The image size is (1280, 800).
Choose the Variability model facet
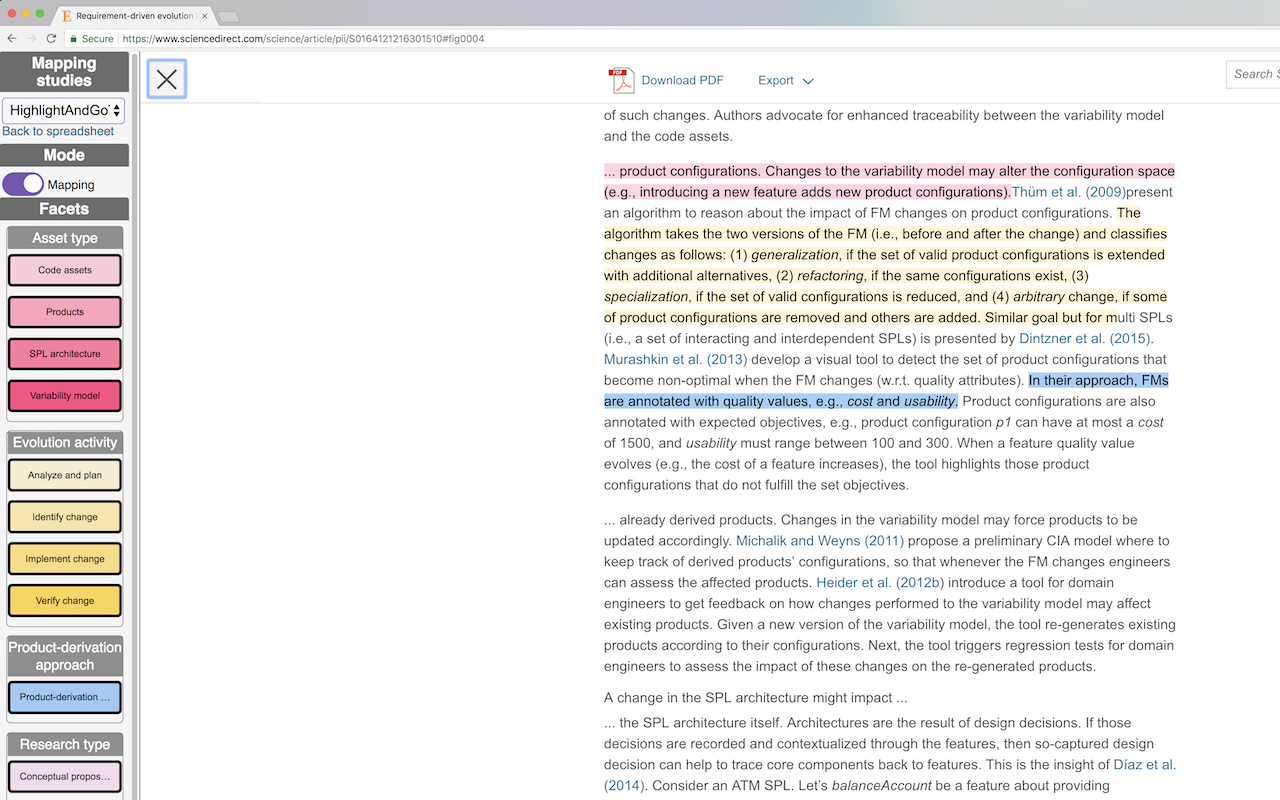click(x=65, y=396)
